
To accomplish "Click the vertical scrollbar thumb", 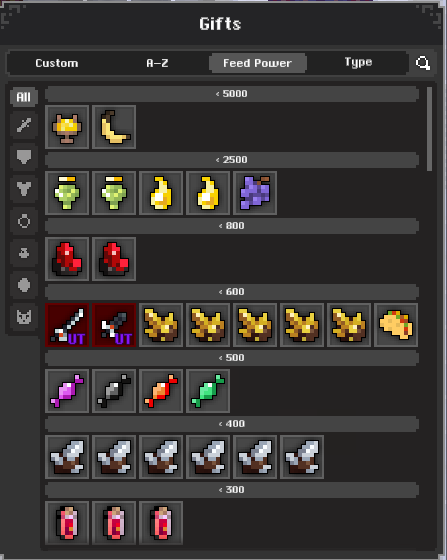I will 430,129.
